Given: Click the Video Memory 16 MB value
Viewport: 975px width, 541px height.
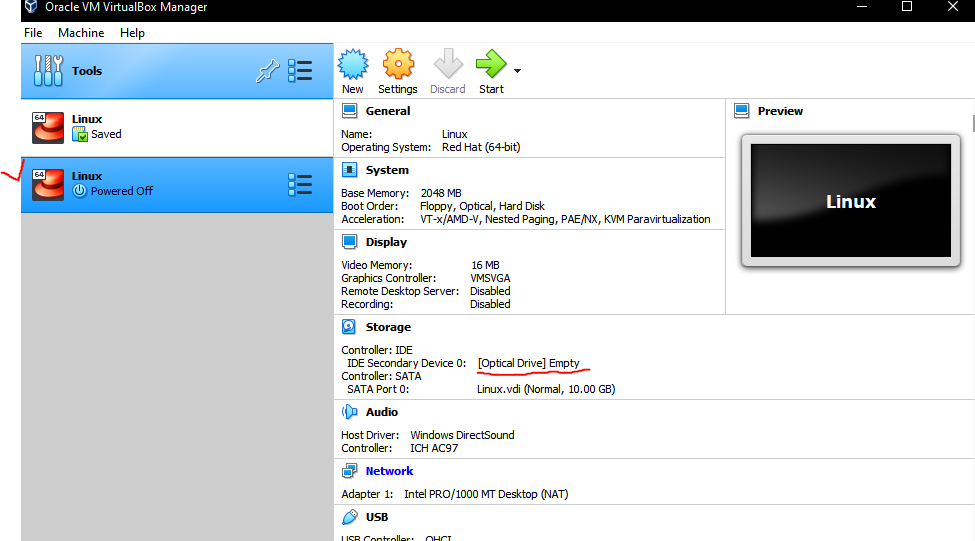Looking at the screenshot, I should pos(485,266).
